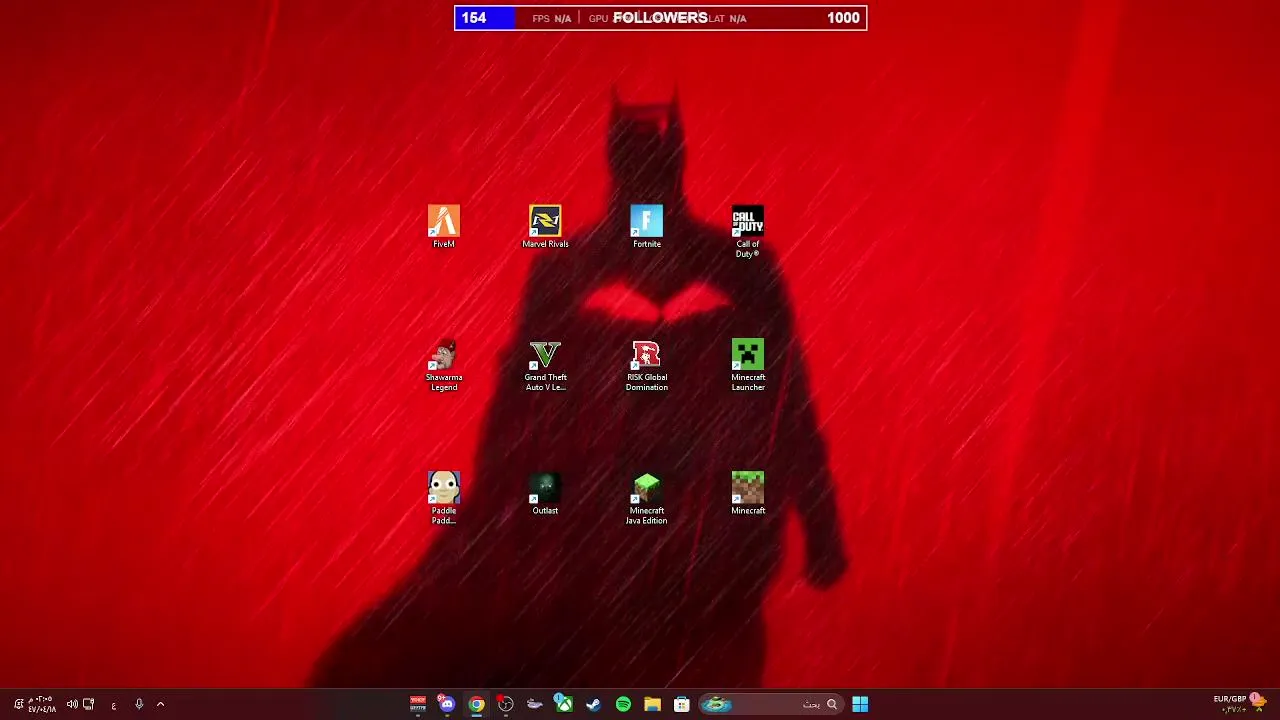Click the Paddle Paddle desktop icon
1280x720 pixels.
(x=444, y=498)
